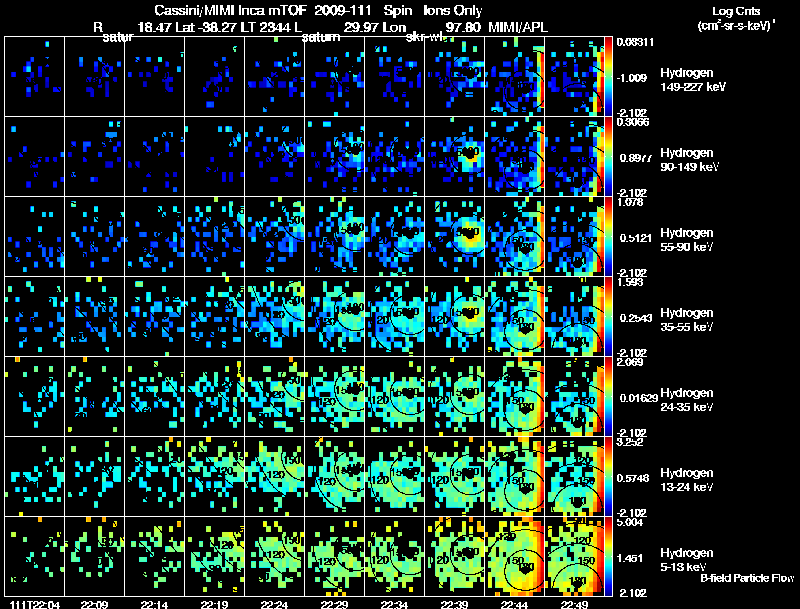
Task: Click the Log Cnts units heading
Action: tap(736, 18)
